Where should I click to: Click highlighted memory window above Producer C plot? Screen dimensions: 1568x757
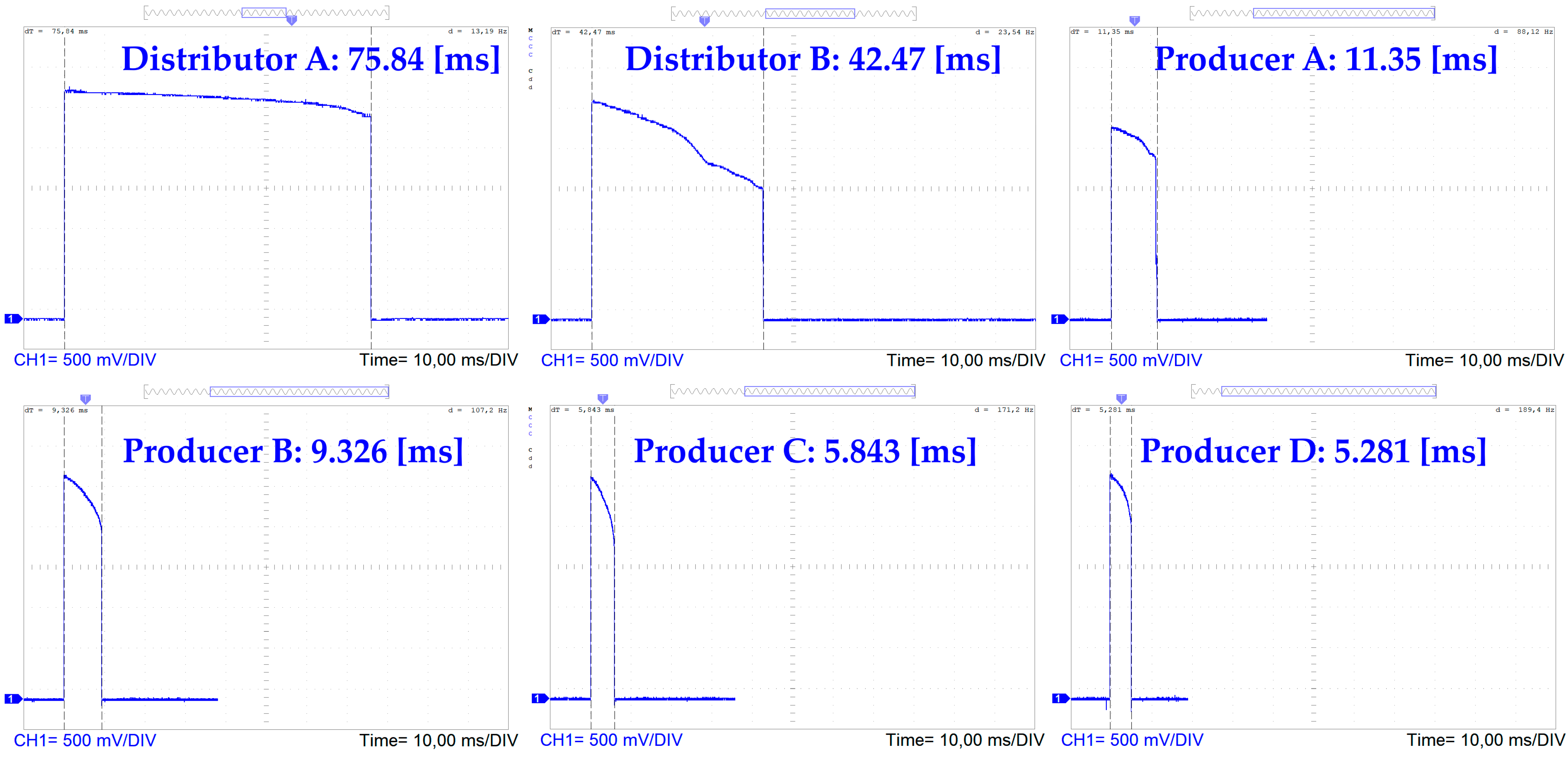pyautogui.click(x=829, y=391)
